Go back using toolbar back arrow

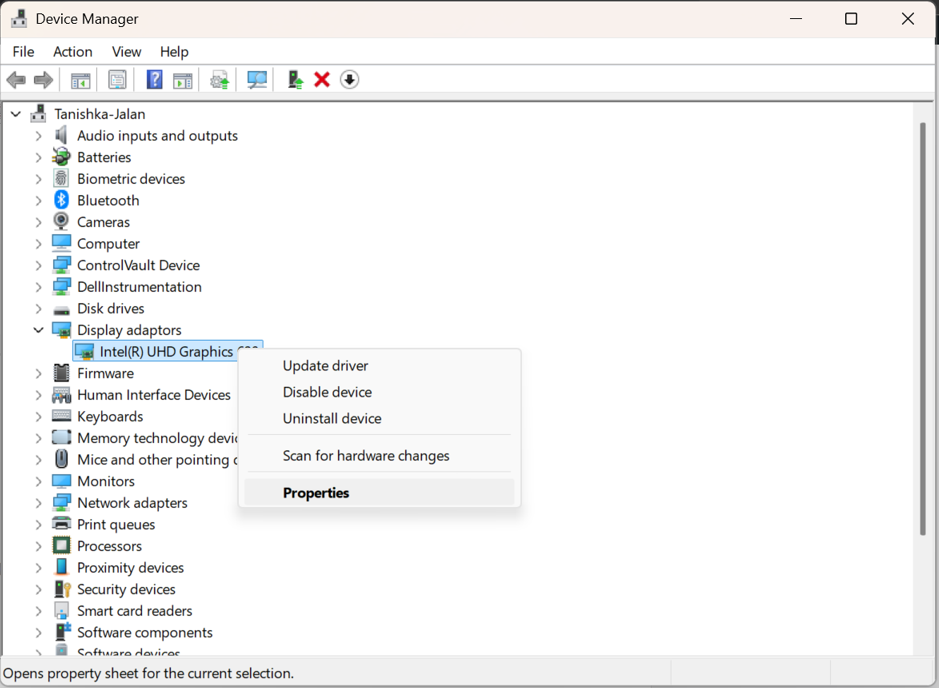point(16,80)
